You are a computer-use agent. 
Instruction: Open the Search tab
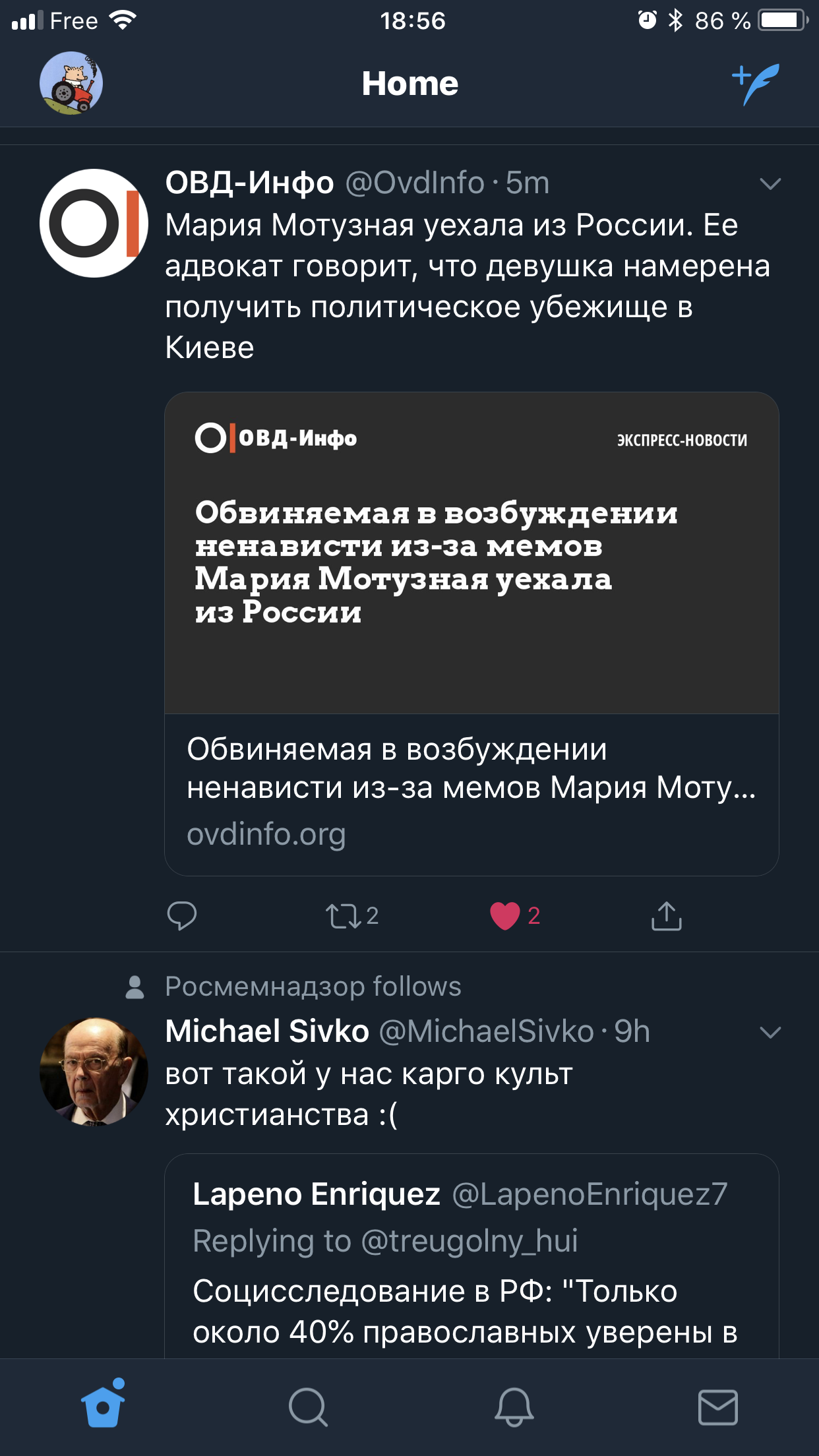pyautogui.click(x=308, y=1407)
